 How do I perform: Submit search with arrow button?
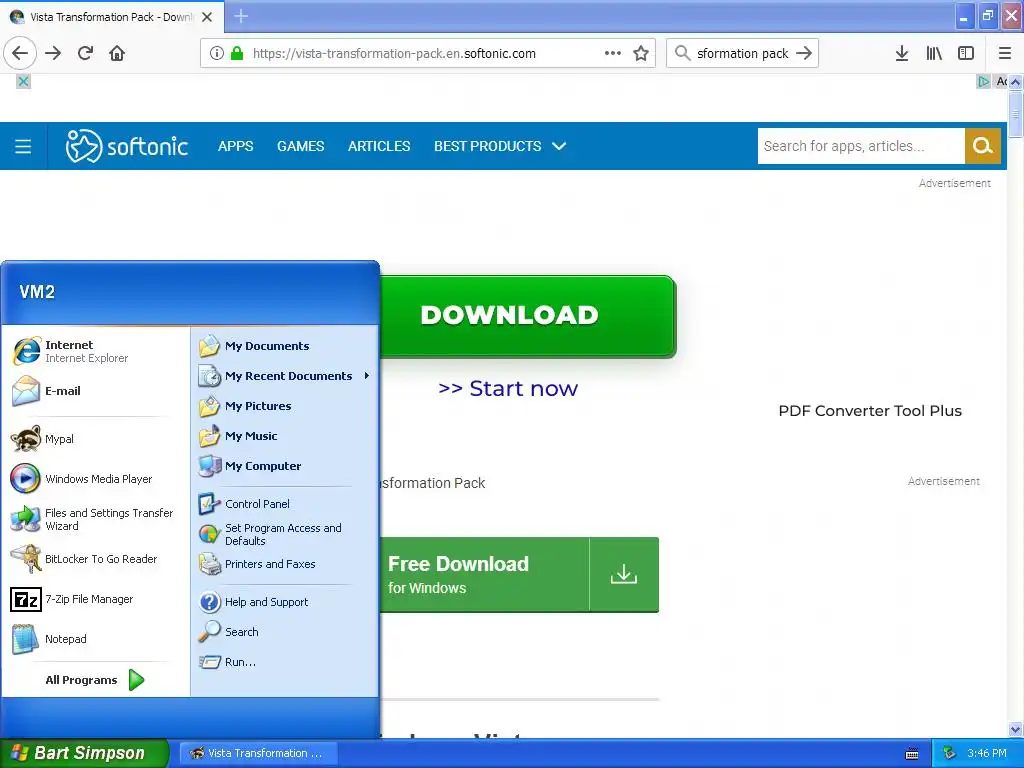click(805, 54)
